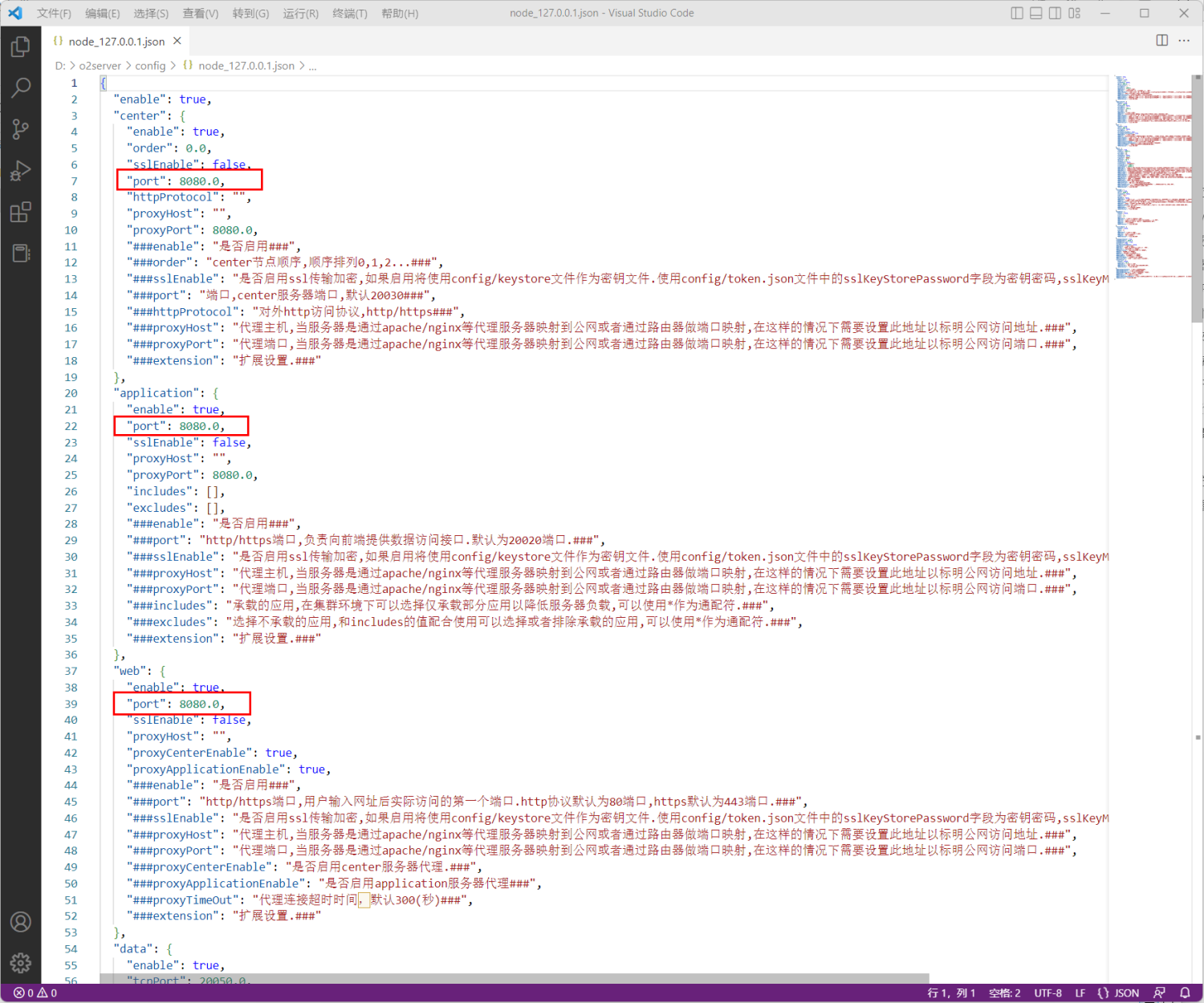Open the Manage gear icon
This screenshot has width=1204, height=1003.
[21, 962]
